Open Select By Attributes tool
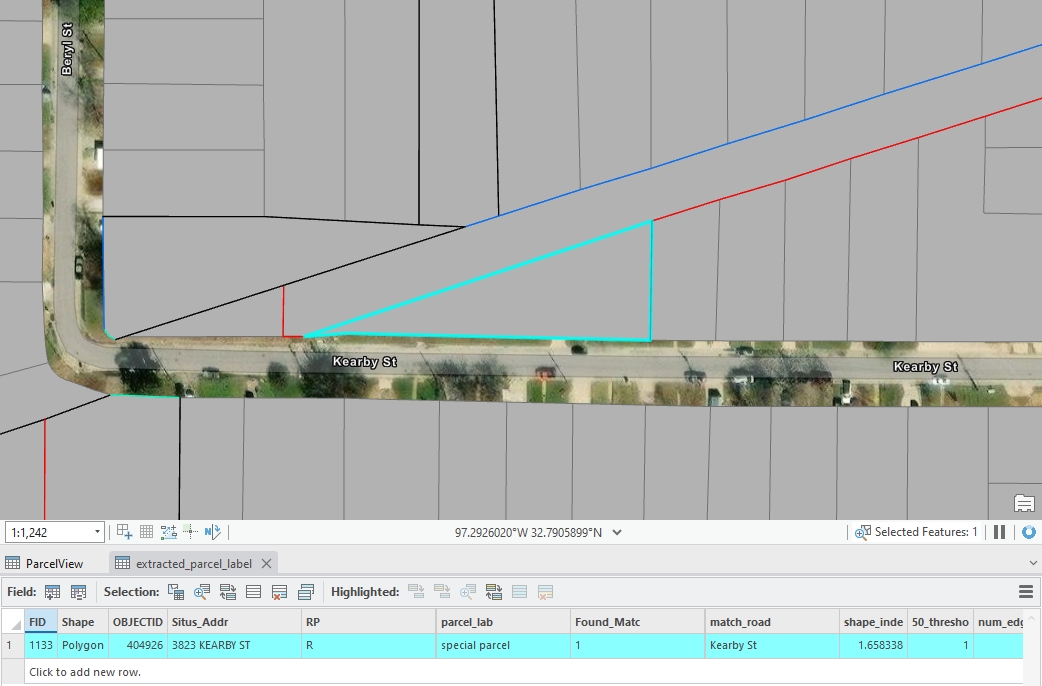Image resolution: width=1042 pixels, height=686 pixels. click(x=176, y=592)
